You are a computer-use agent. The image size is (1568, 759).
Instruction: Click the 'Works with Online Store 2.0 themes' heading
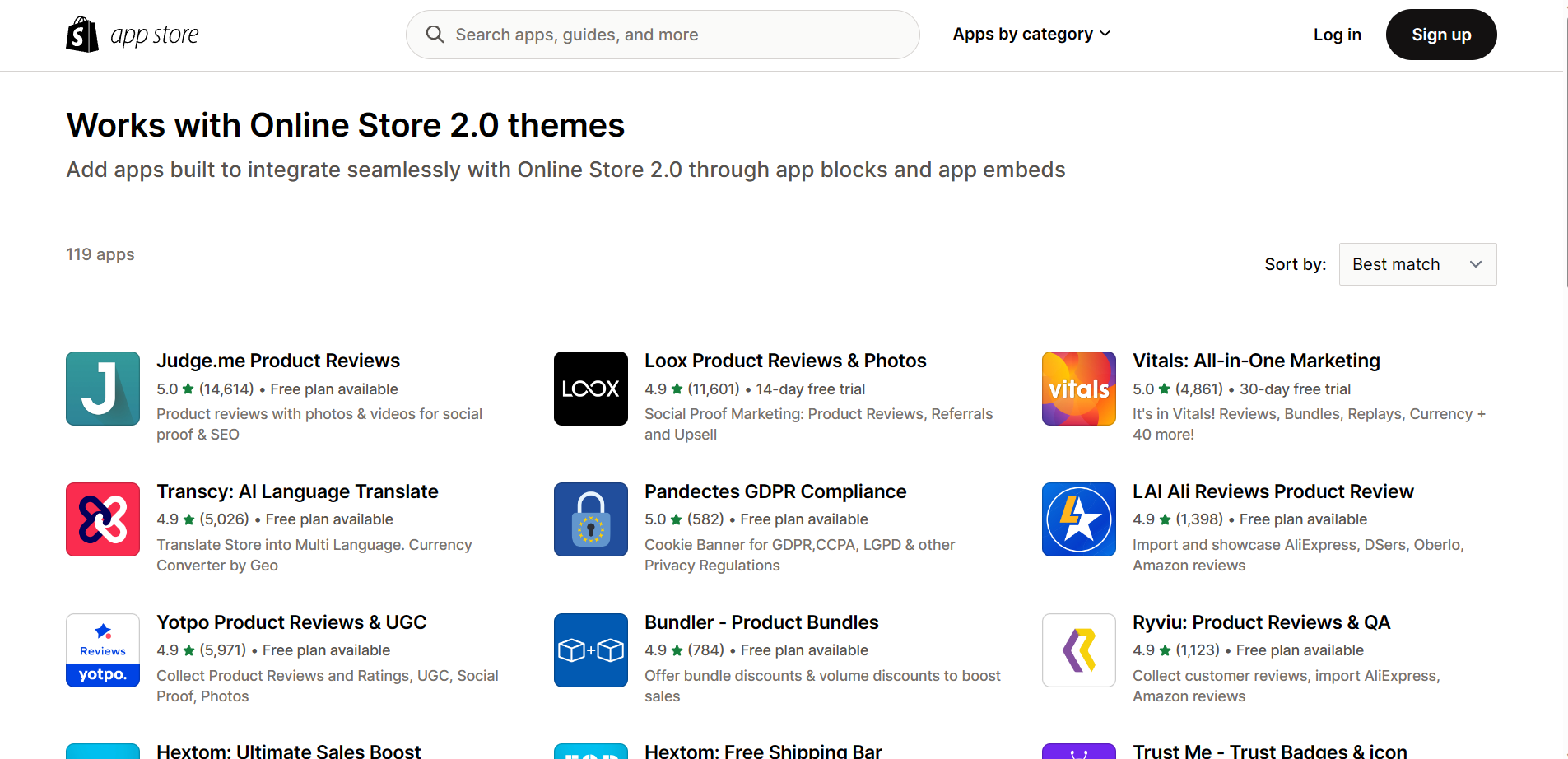coord(346,125)
